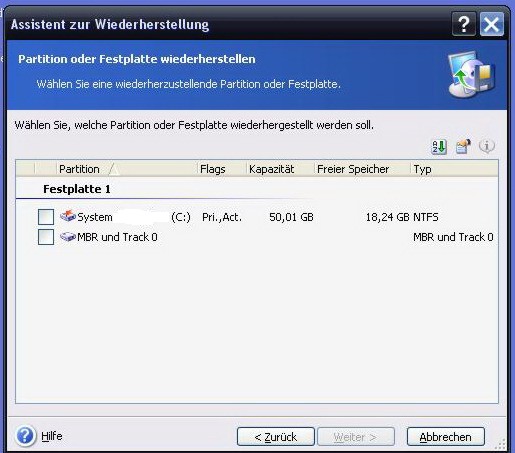This screenshot has width=515, height=453.
Task: Go back with the Zurück button
Action: tap(276, 437)
